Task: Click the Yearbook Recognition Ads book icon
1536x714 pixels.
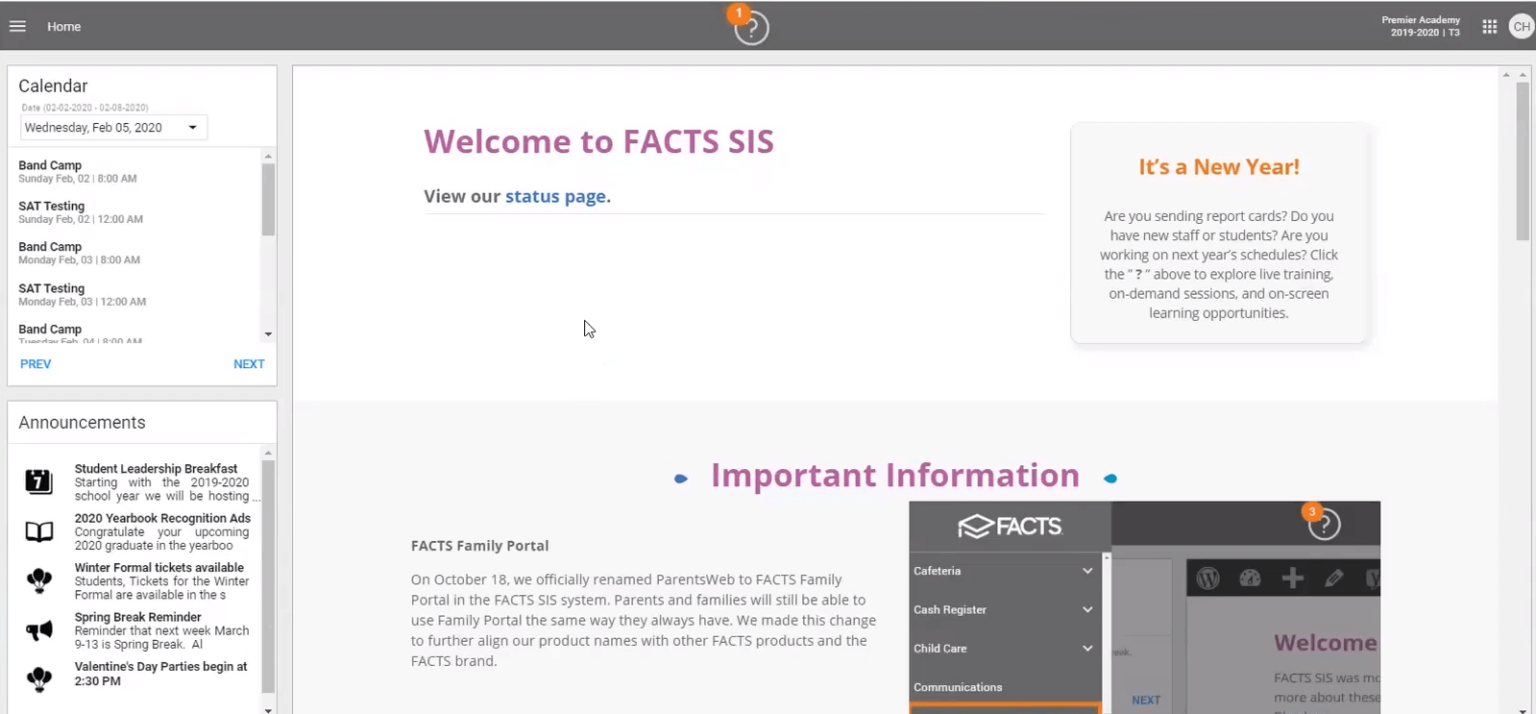Action: 39,531
